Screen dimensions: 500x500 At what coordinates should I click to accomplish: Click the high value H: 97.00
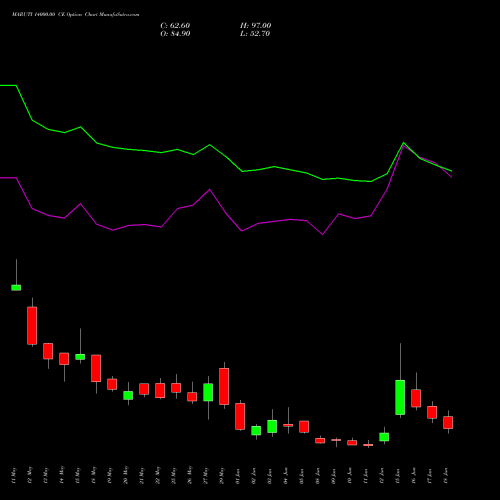pos(256,26)
